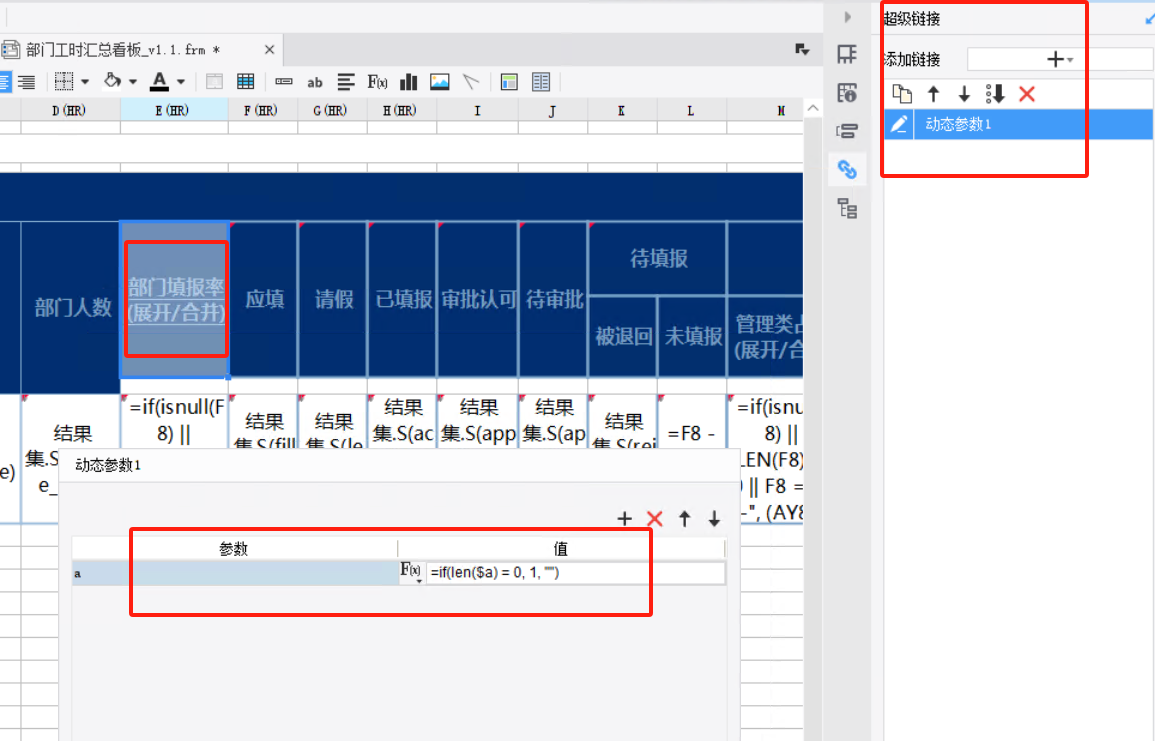
Task: Click the merge cells icon
Action: (x=214, y=82)
